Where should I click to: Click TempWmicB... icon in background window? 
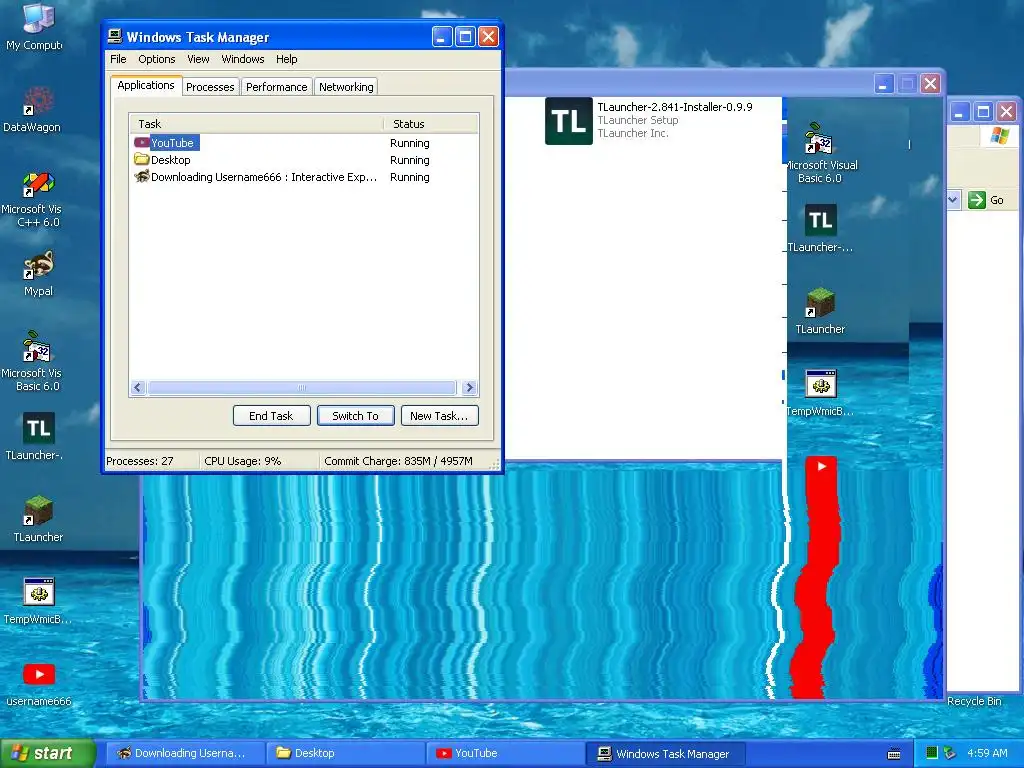821,384
